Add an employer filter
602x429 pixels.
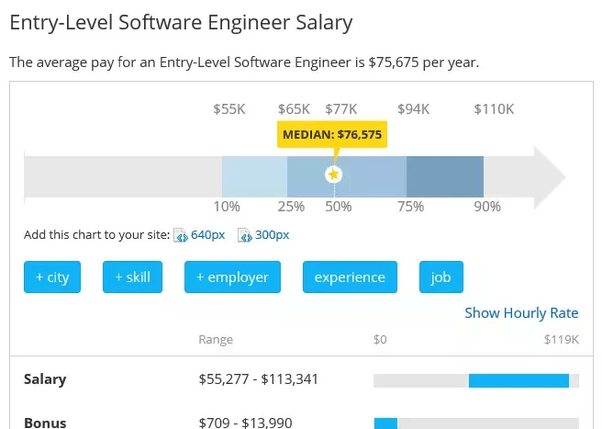(232, 277)
